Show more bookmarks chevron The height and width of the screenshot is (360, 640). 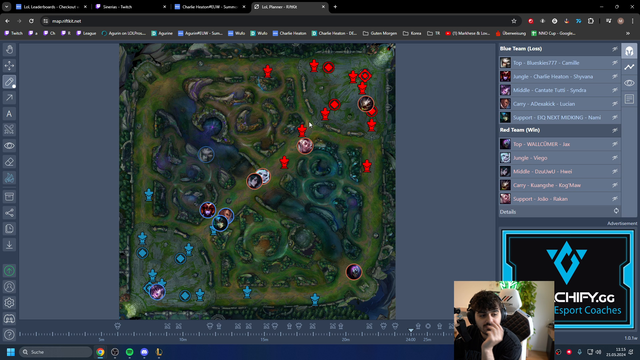pyautogui.click(x=628, y=33)
